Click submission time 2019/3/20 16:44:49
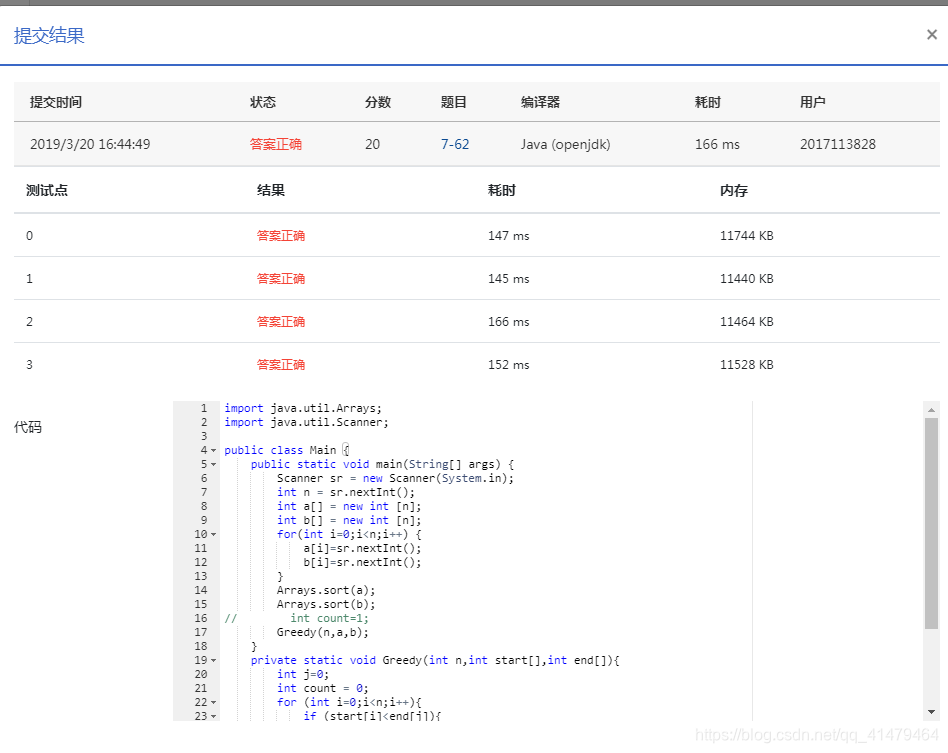948x753 pixels. (90, 144)
